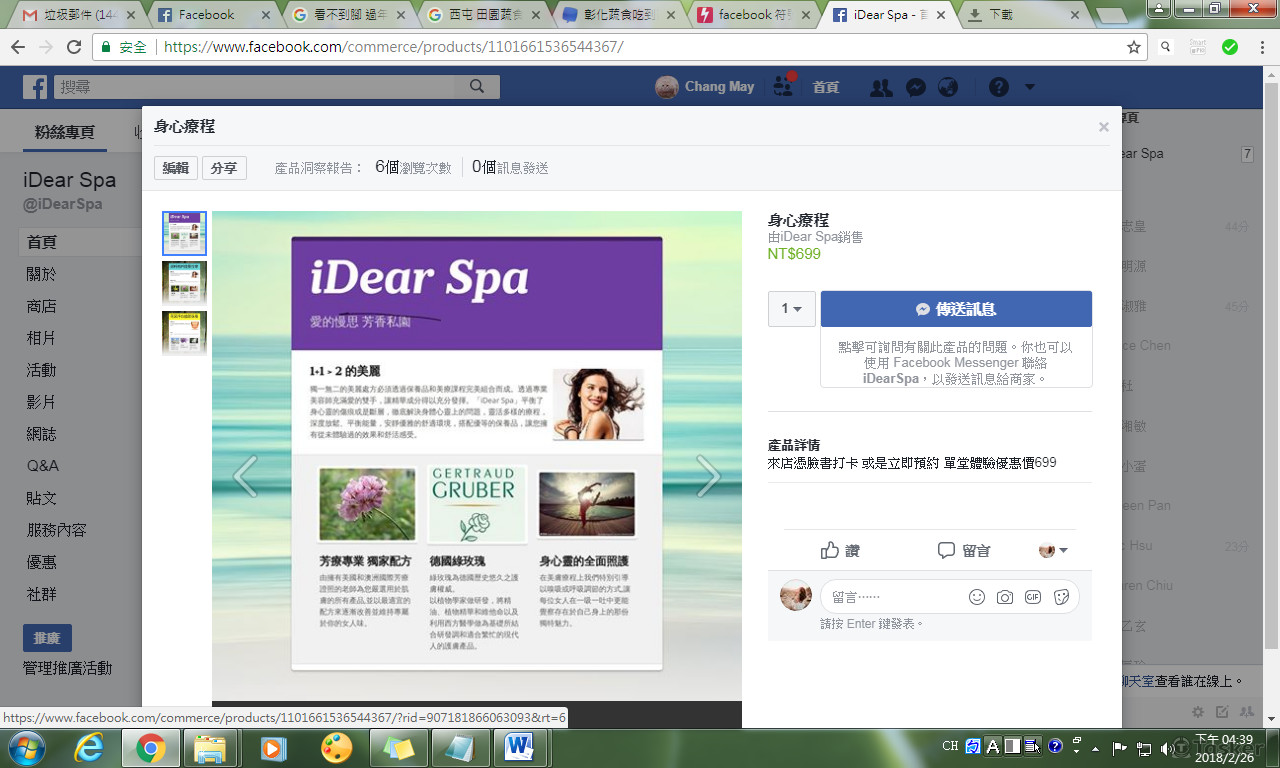Expand the account menu arrow in header
1280x768 pixels.
click(x=1029, y=88)
